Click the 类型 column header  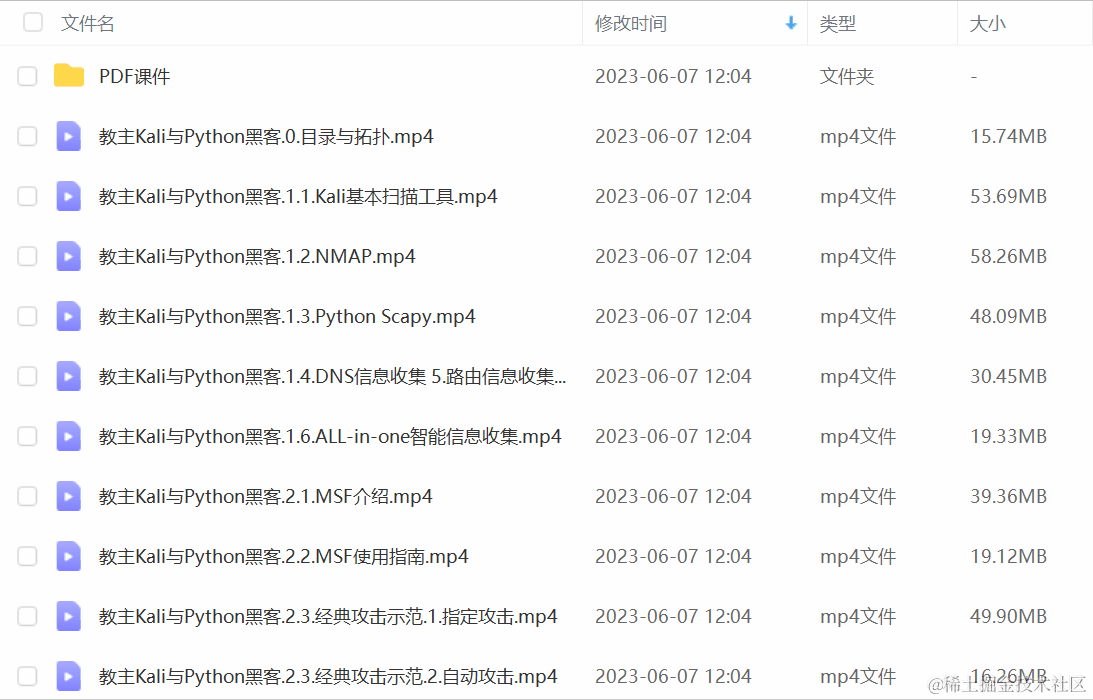(x=837, y=24)
